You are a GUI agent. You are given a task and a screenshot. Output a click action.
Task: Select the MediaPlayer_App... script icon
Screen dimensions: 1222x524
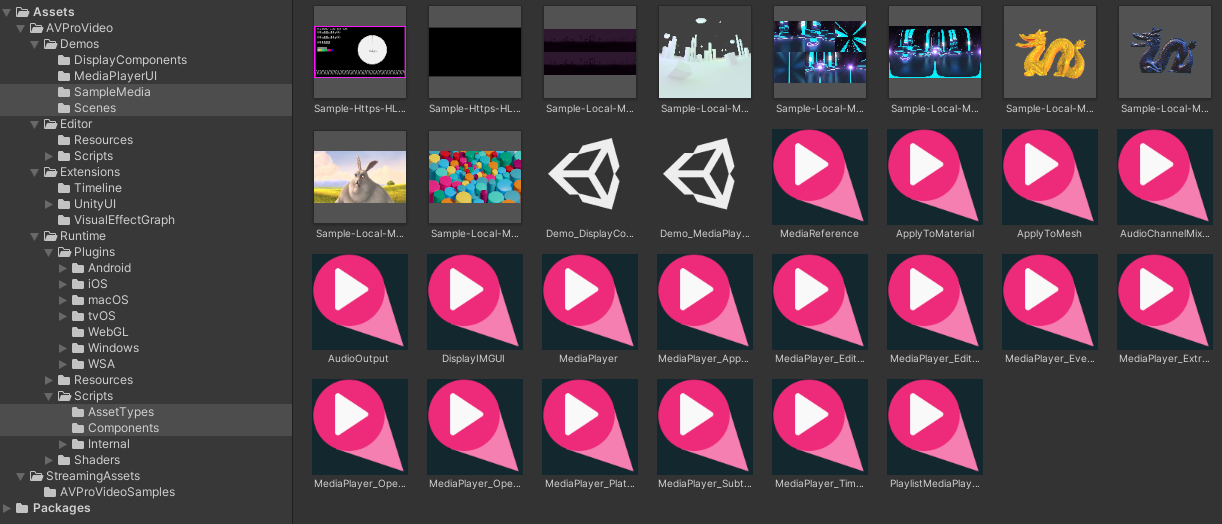point(704,301)
